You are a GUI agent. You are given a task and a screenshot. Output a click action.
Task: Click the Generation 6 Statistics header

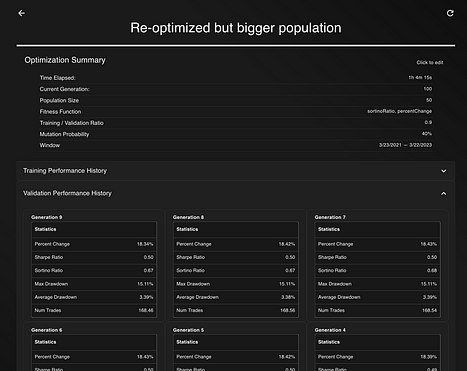coord(45,342)
